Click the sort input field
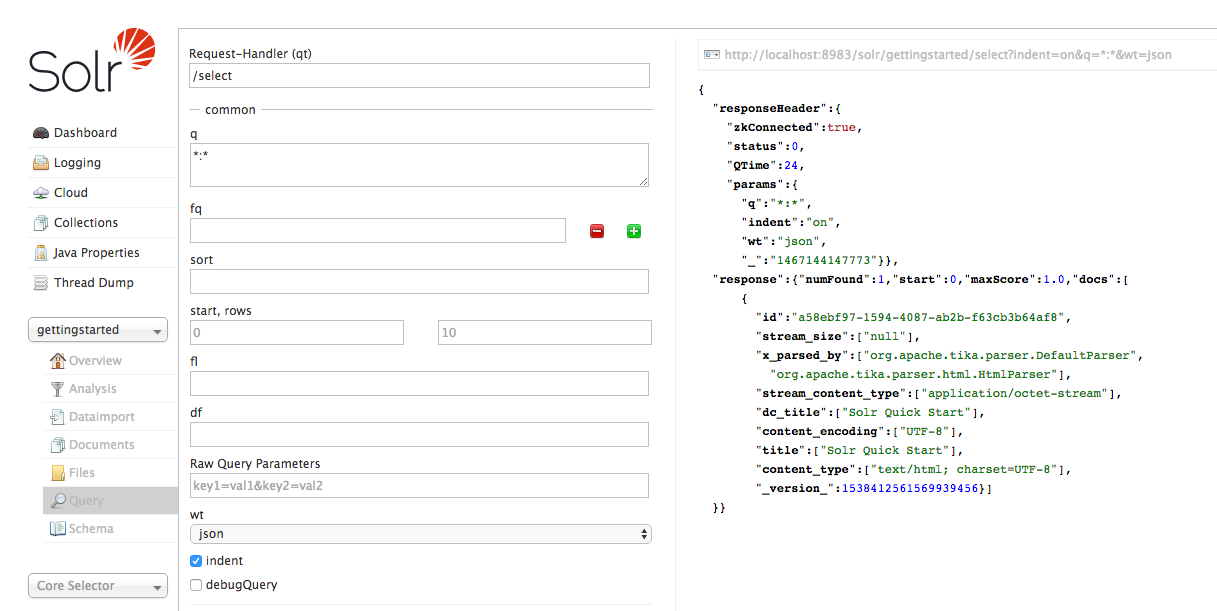This screenshot has height=611, width=1217. coord(419,281)
